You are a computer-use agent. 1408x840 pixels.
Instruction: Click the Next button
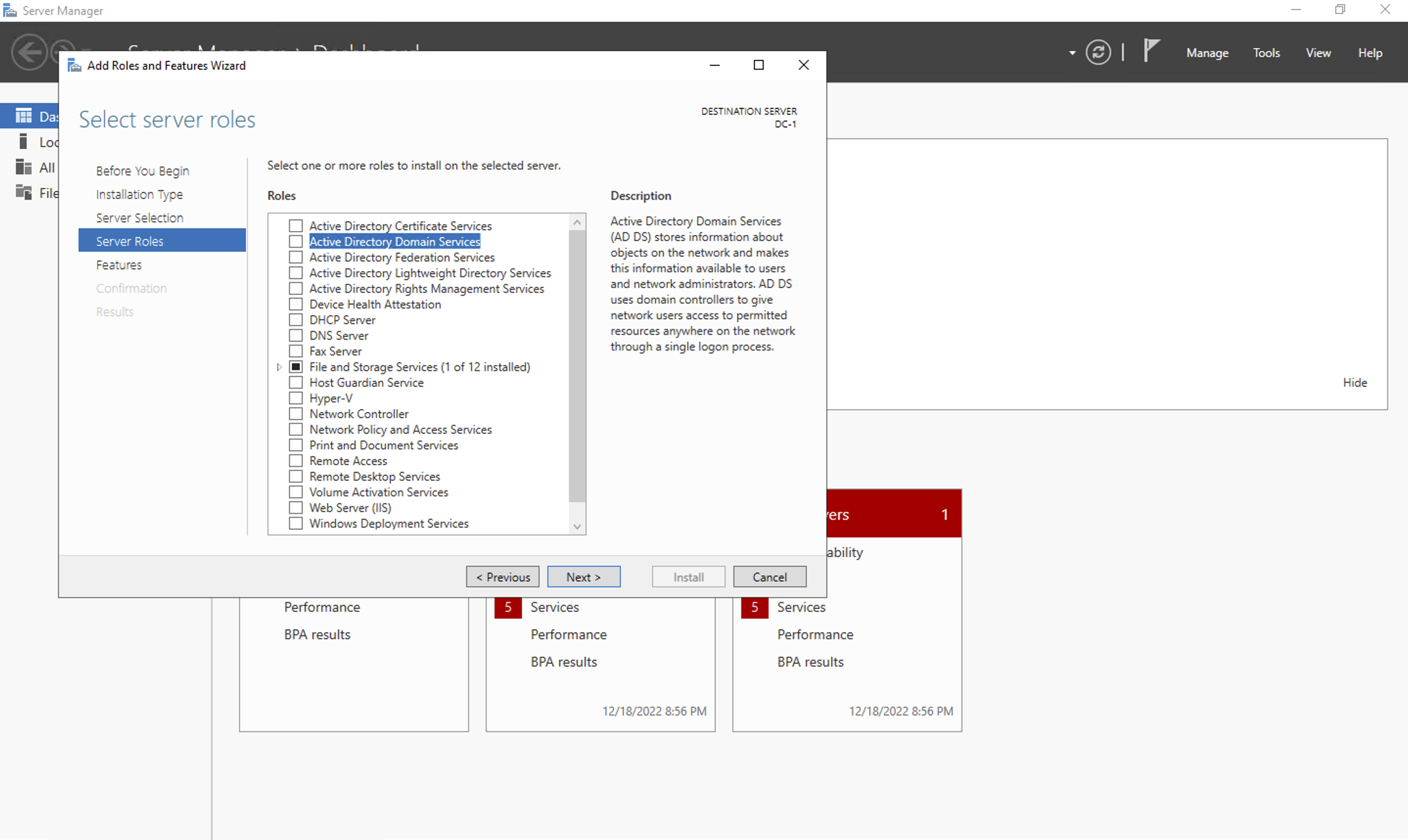(584, 577)
